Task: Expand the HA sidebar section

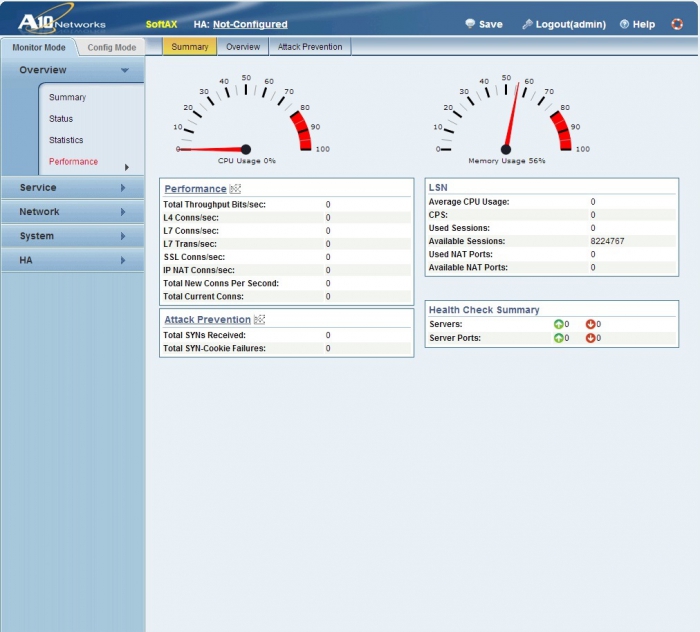Action: pyautogui.click(x=123, y=260)
